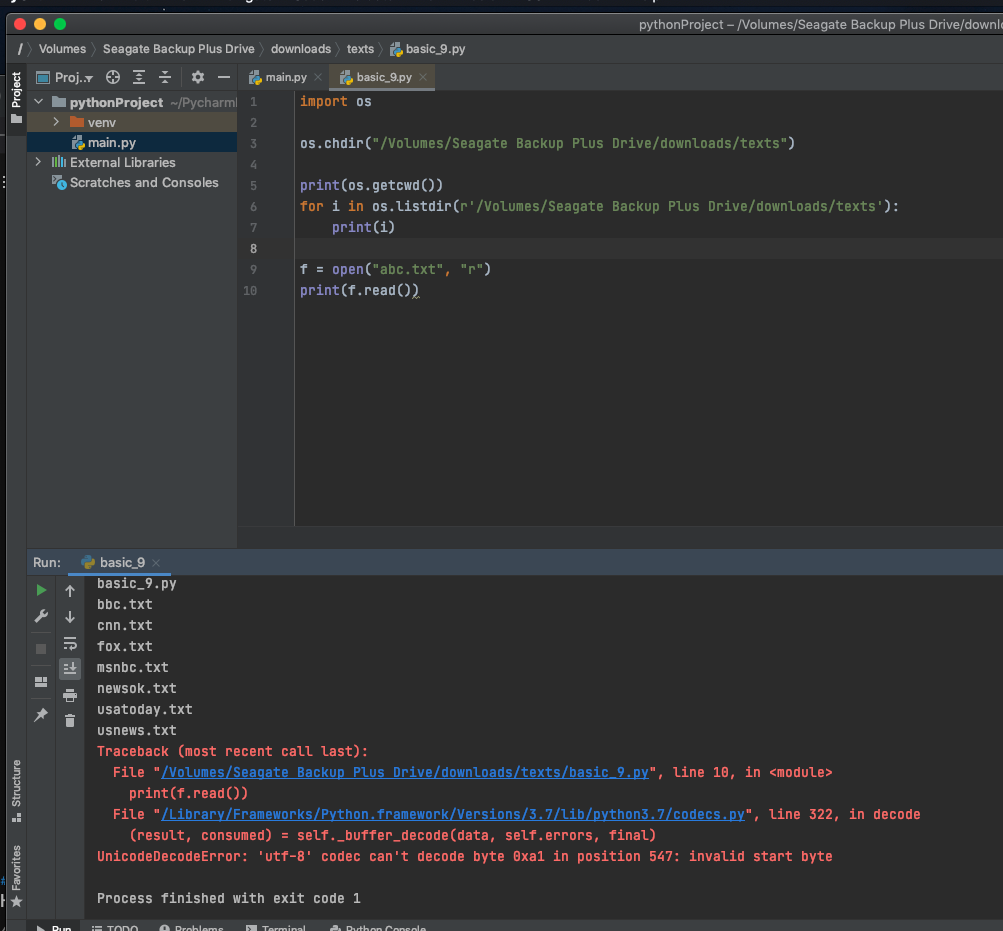Viewport: 1003px width, 931px height.
Task: Click the root slash breadcrumb
Action: click(20, 49)
